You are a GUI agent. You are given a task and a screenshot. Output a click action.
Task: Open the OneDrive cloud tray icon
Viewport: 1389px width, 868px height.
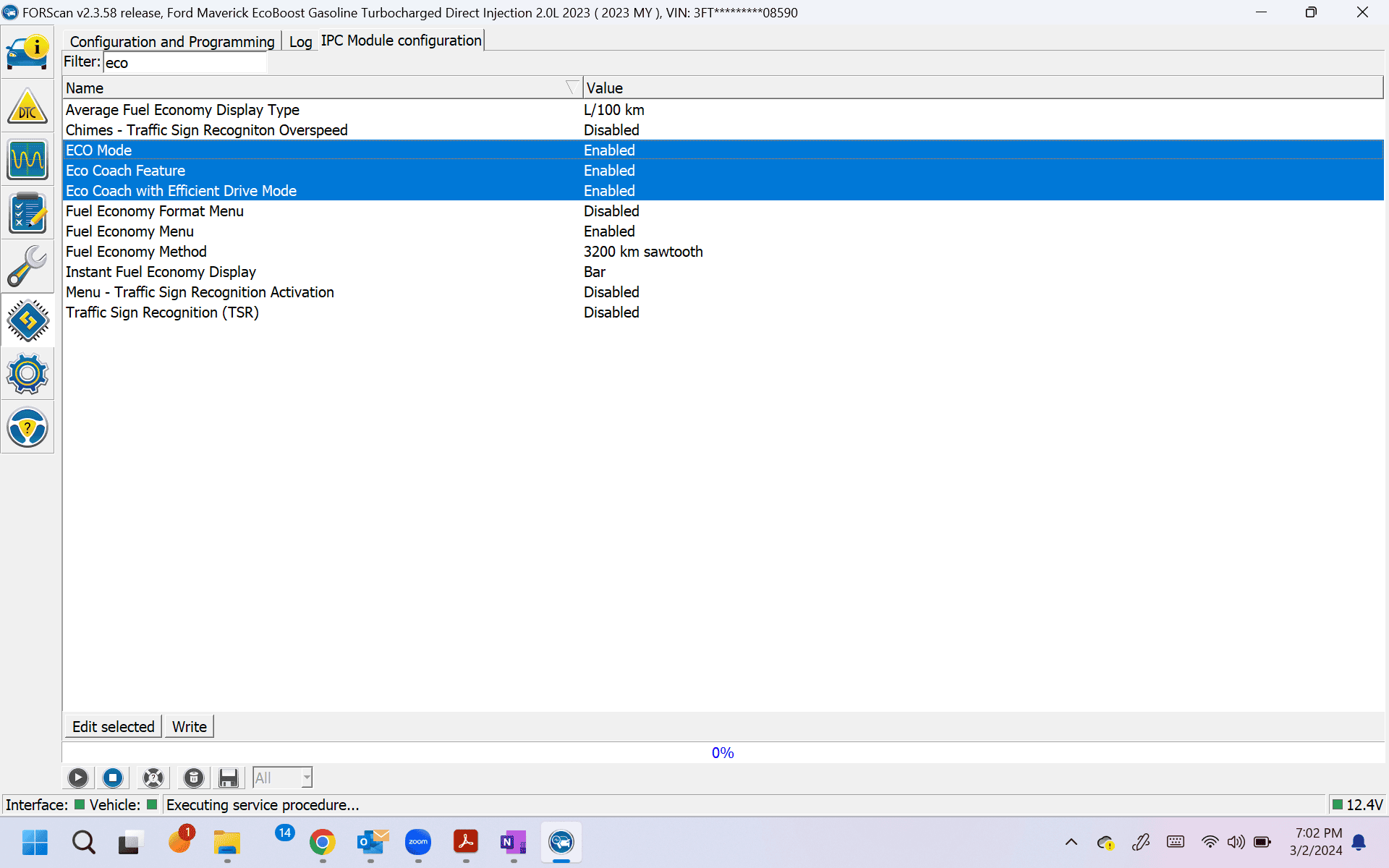1105,842
